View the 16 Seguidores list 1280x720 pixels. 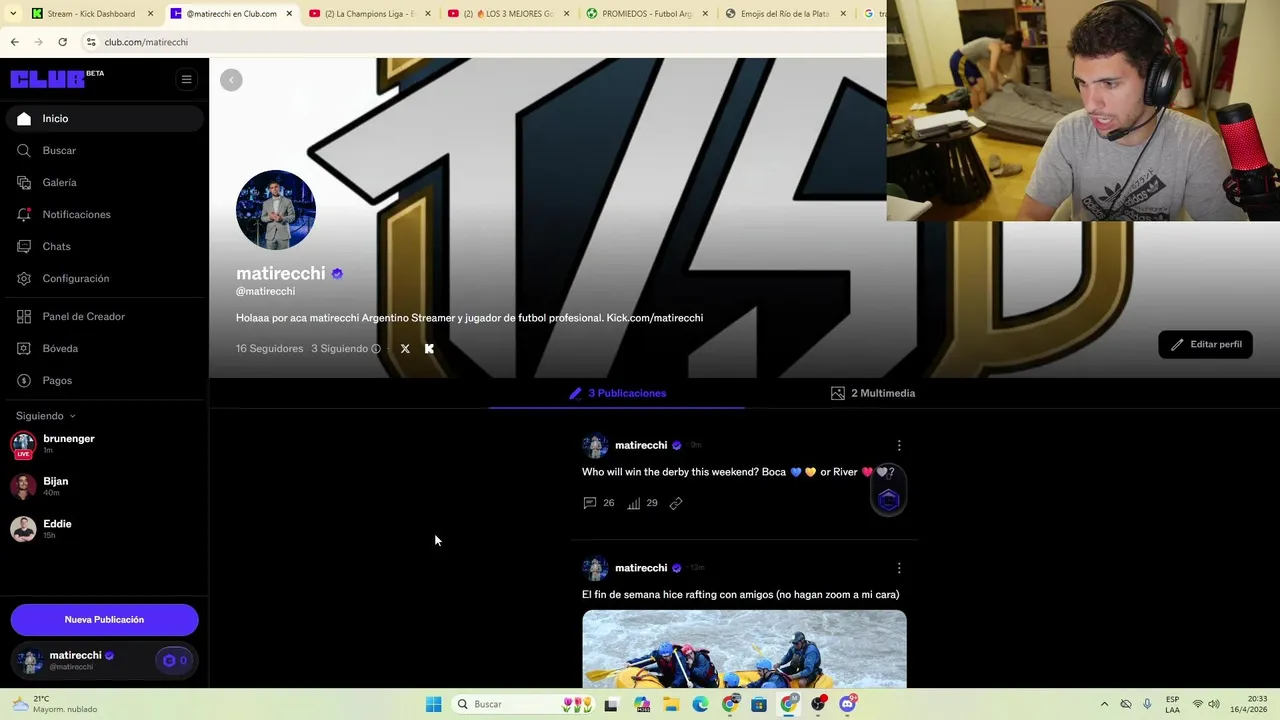[269, 349]
